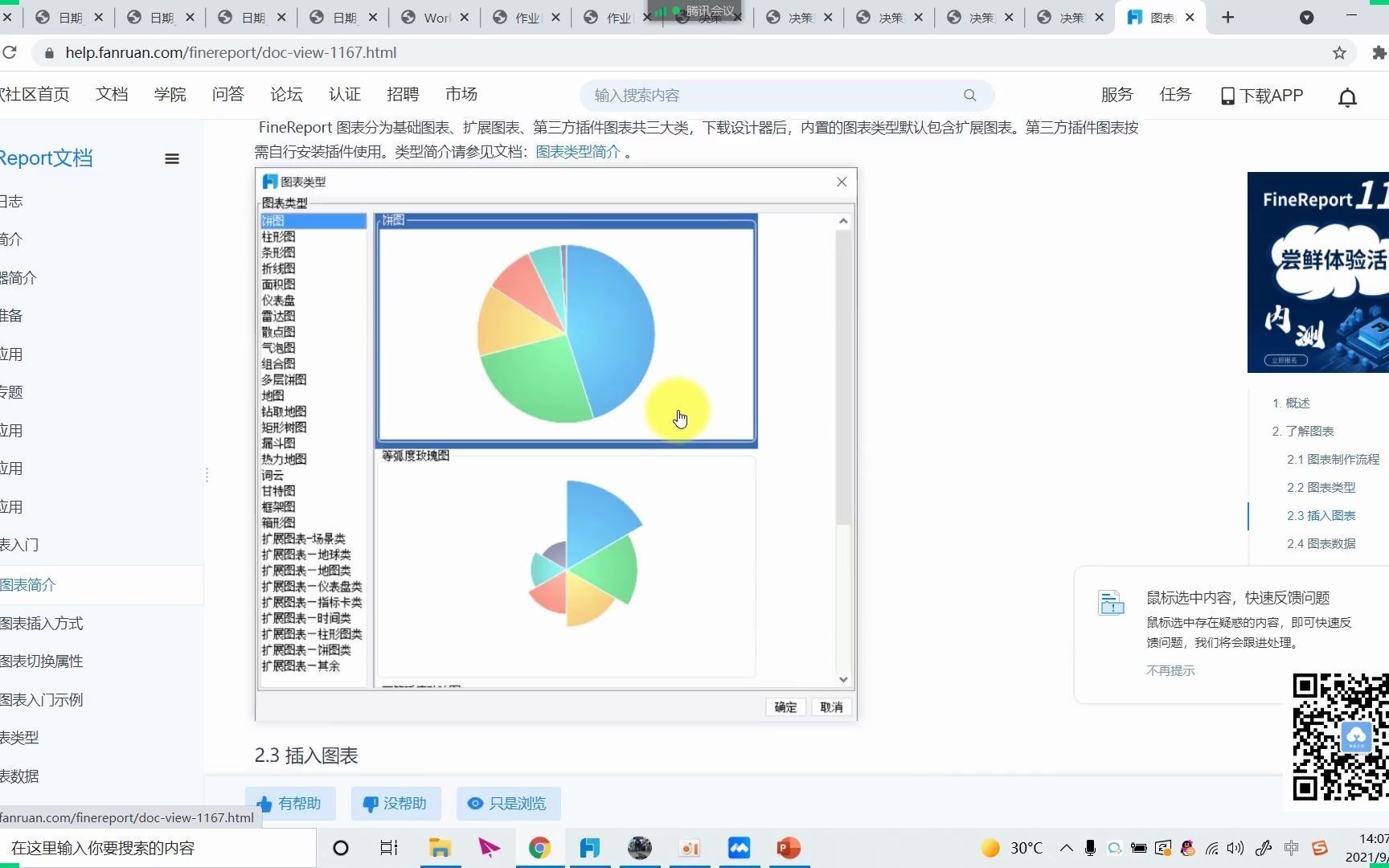Select 图表切换属性 in the sidebar

click(x=42, y=661)
